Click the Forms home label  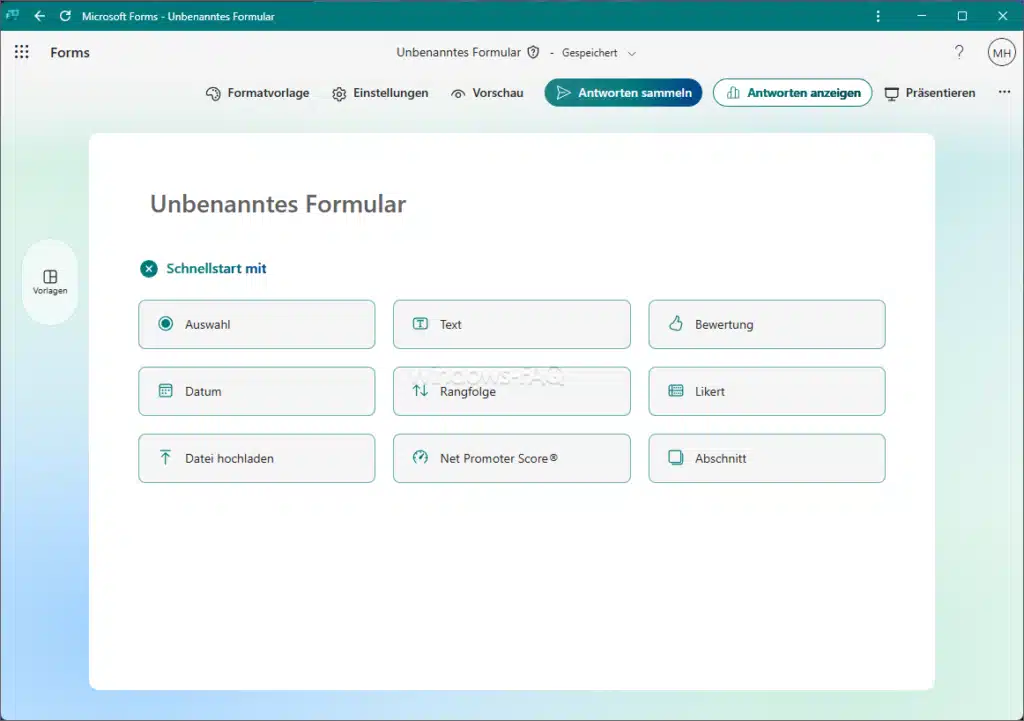(70, 53)
